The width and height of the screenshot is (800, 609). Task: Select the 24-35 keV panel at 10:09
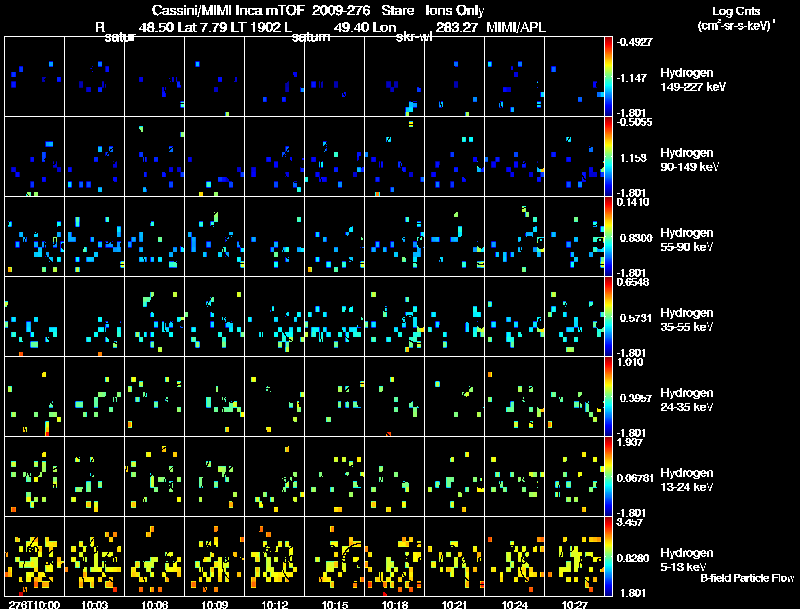(x=214, y=396)
